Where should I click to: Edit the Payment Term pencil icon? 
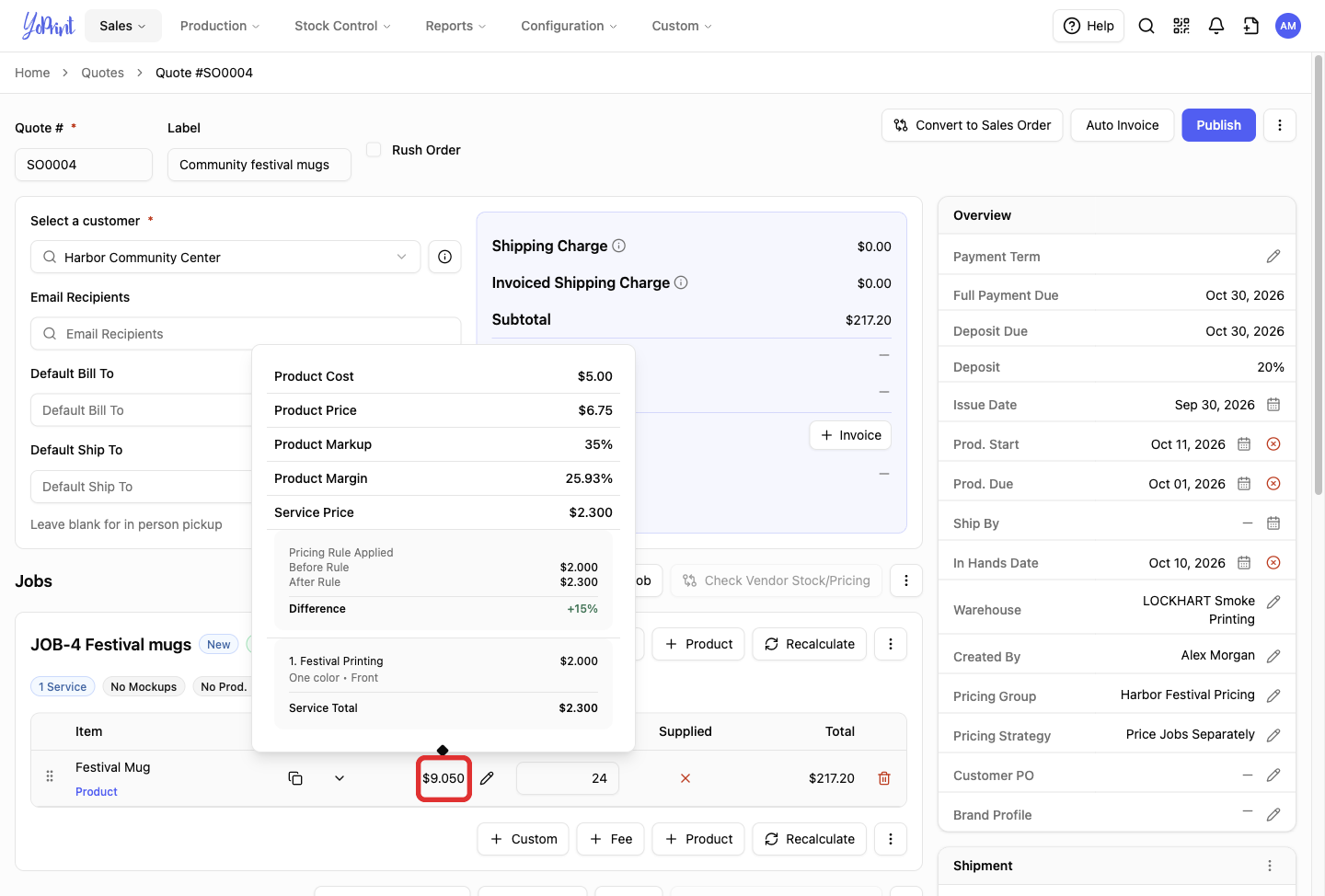1273,257
